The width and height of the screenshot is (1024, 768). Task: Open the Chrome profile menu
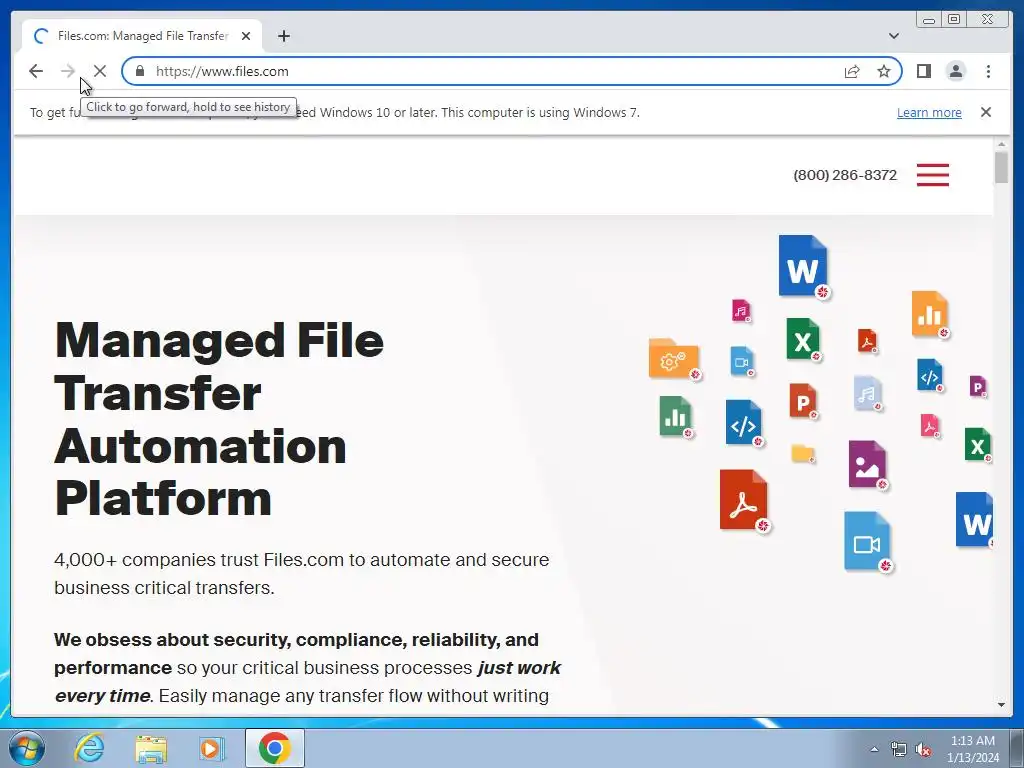955,71
